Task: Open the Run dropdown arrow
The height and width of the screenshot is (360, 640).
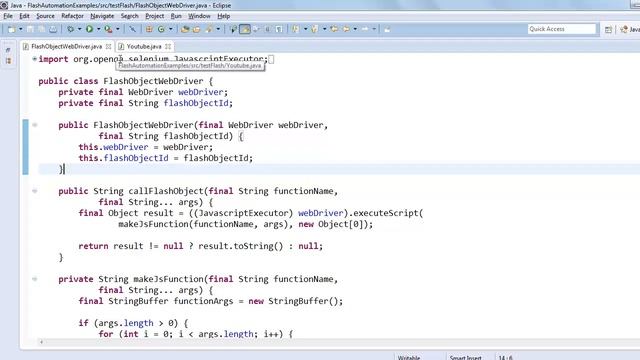Action: pyautogui.click(x=98, y=29)
